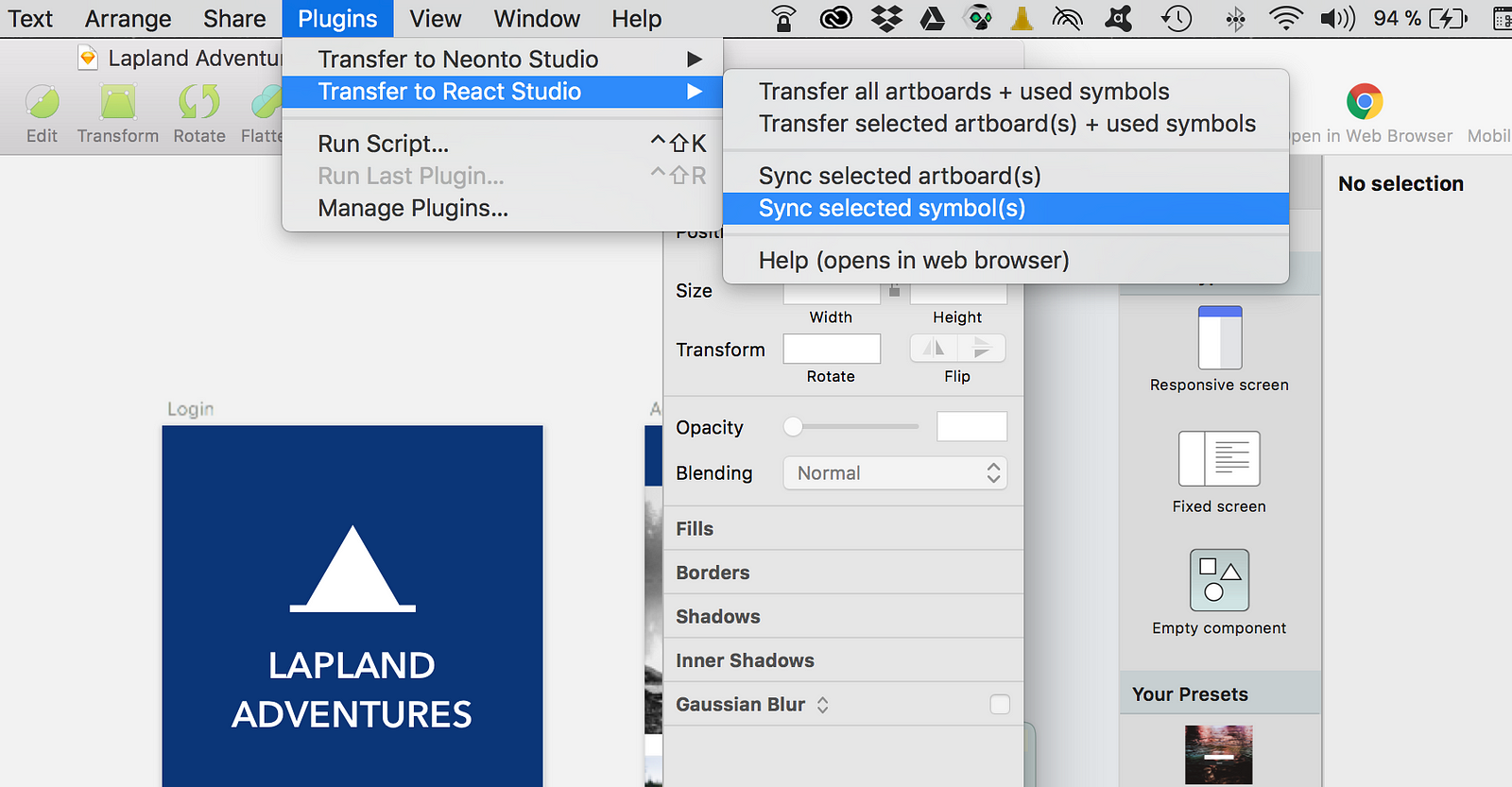
Task: Open the Blending mode dropdown
Action: point(895,473)
